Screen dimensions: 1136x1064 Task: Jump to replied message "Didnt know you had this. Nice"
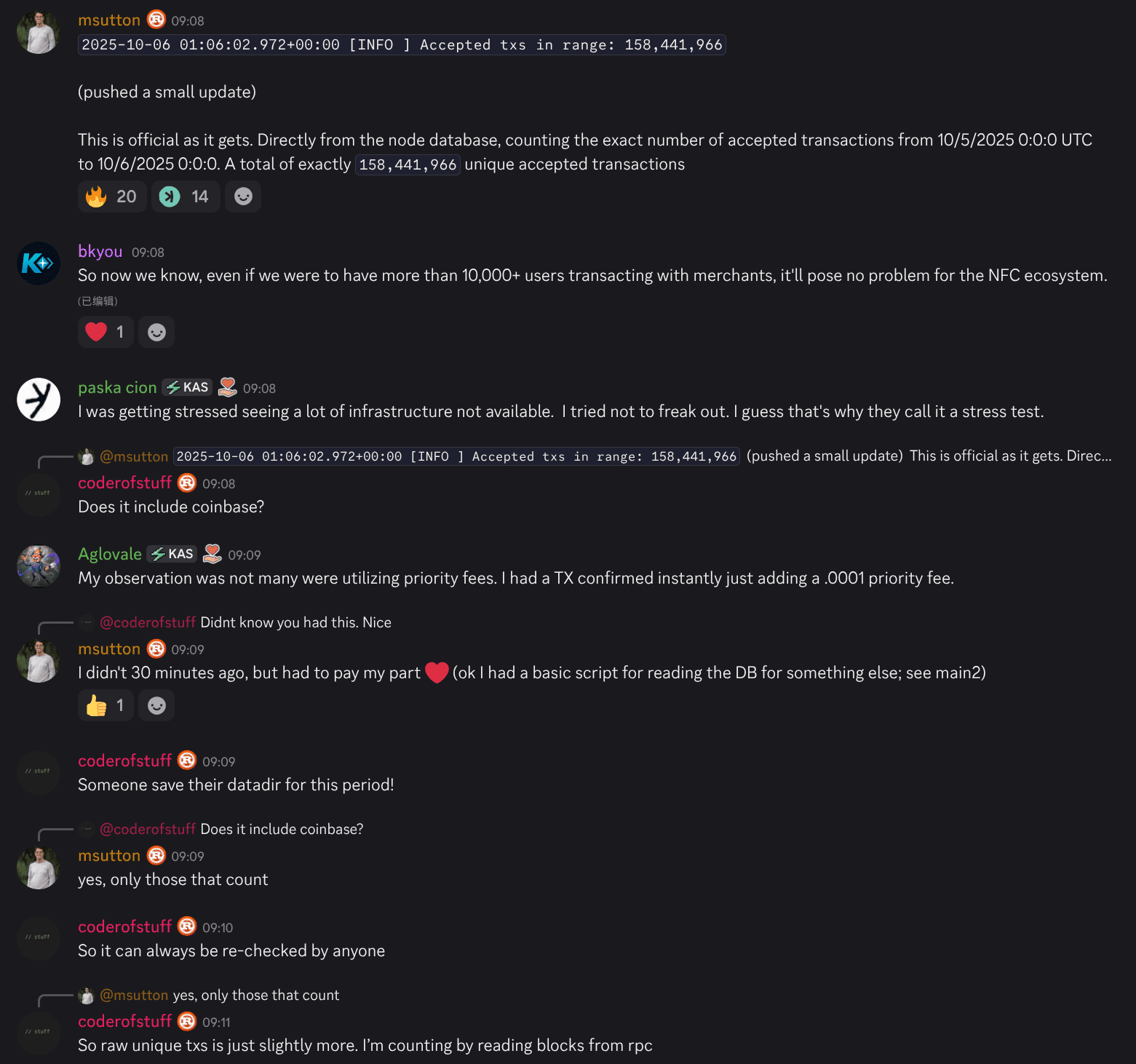295,622
